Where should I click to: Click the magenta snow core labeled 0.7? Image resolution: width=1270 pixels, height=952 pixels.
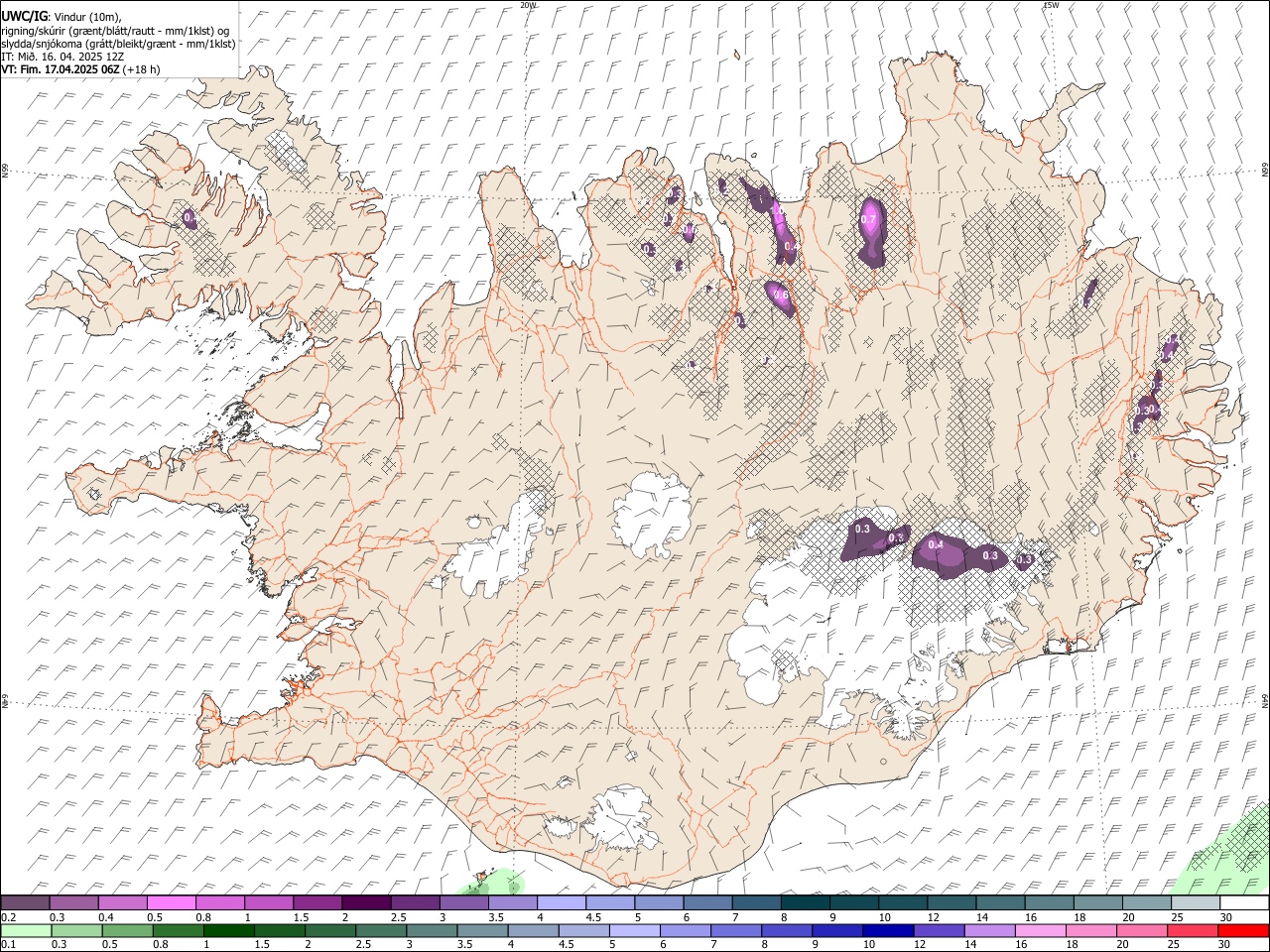coord(870,220)
